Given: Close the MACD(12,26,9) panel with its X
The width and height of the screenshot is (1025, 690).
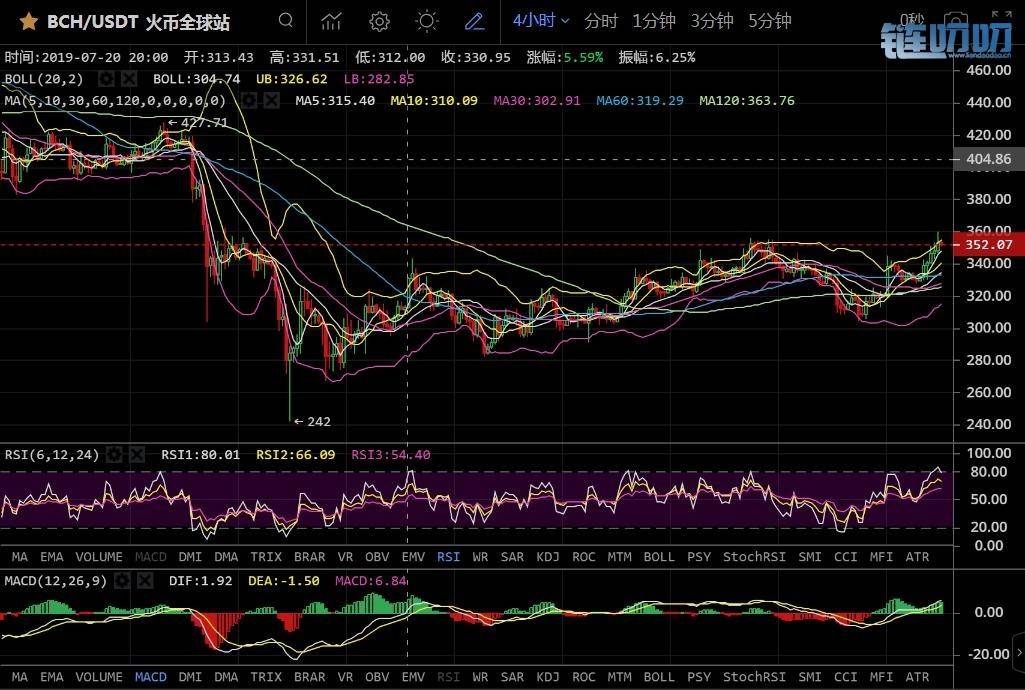Looking at the screenshot, I should click(x=144, y=580).
